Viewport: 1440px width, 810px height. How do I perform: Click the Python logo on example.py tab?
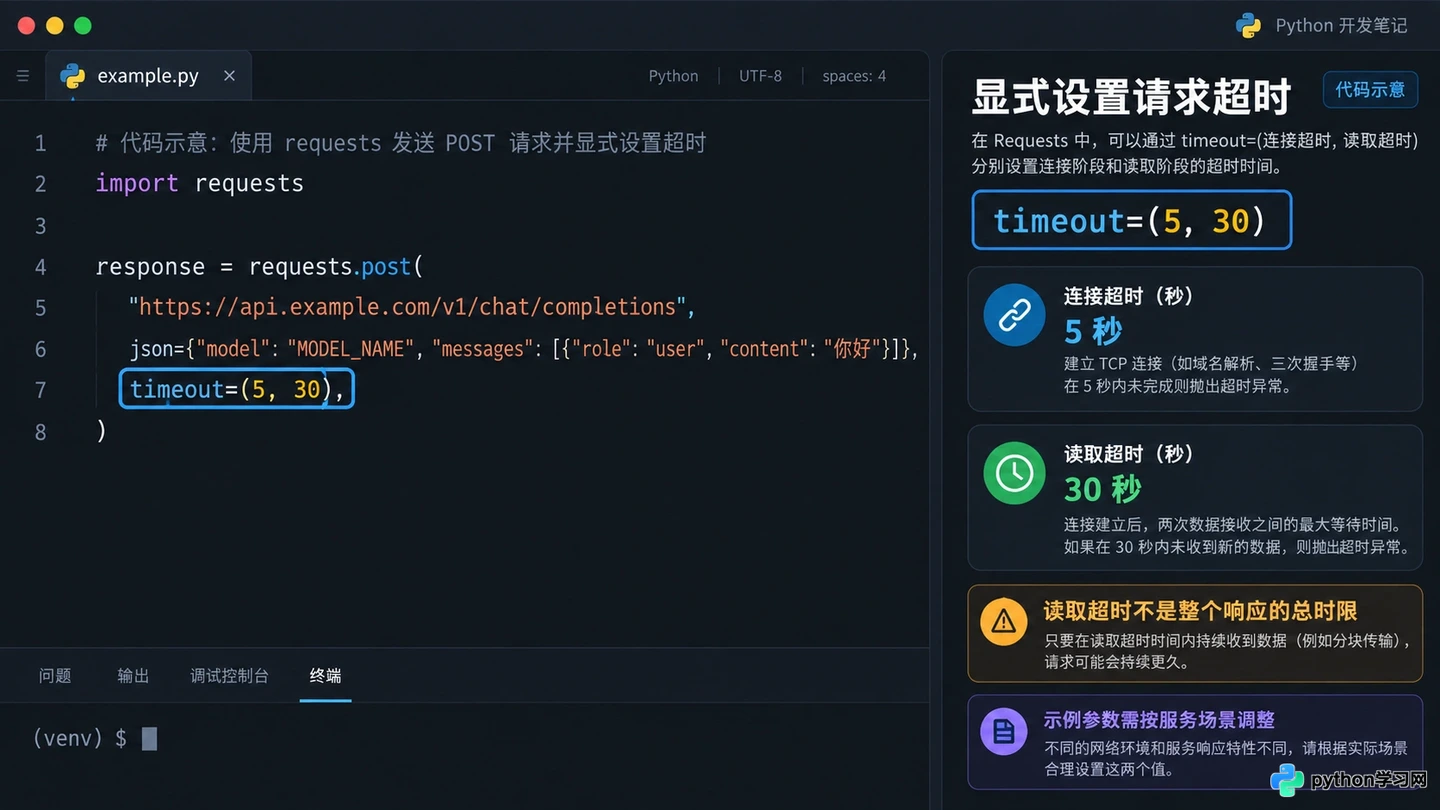pyautogui.click(x=73, y=76)
